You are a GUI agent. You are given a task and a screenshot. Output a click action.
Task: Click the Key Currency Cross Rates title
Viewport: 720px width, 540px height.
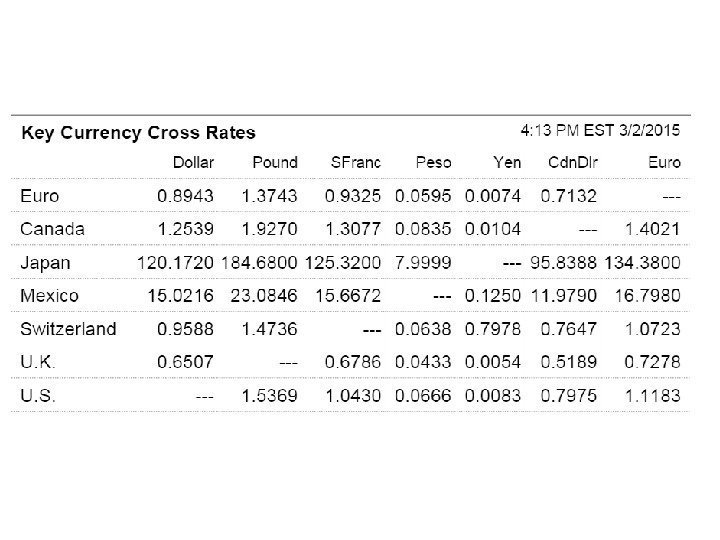click(x=138, y=132)
